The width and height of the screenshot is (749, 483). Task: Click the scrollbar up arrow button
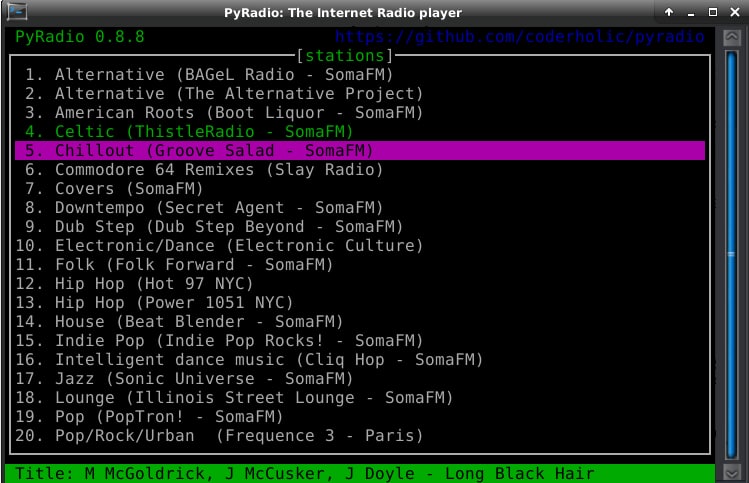coord(732,37)
